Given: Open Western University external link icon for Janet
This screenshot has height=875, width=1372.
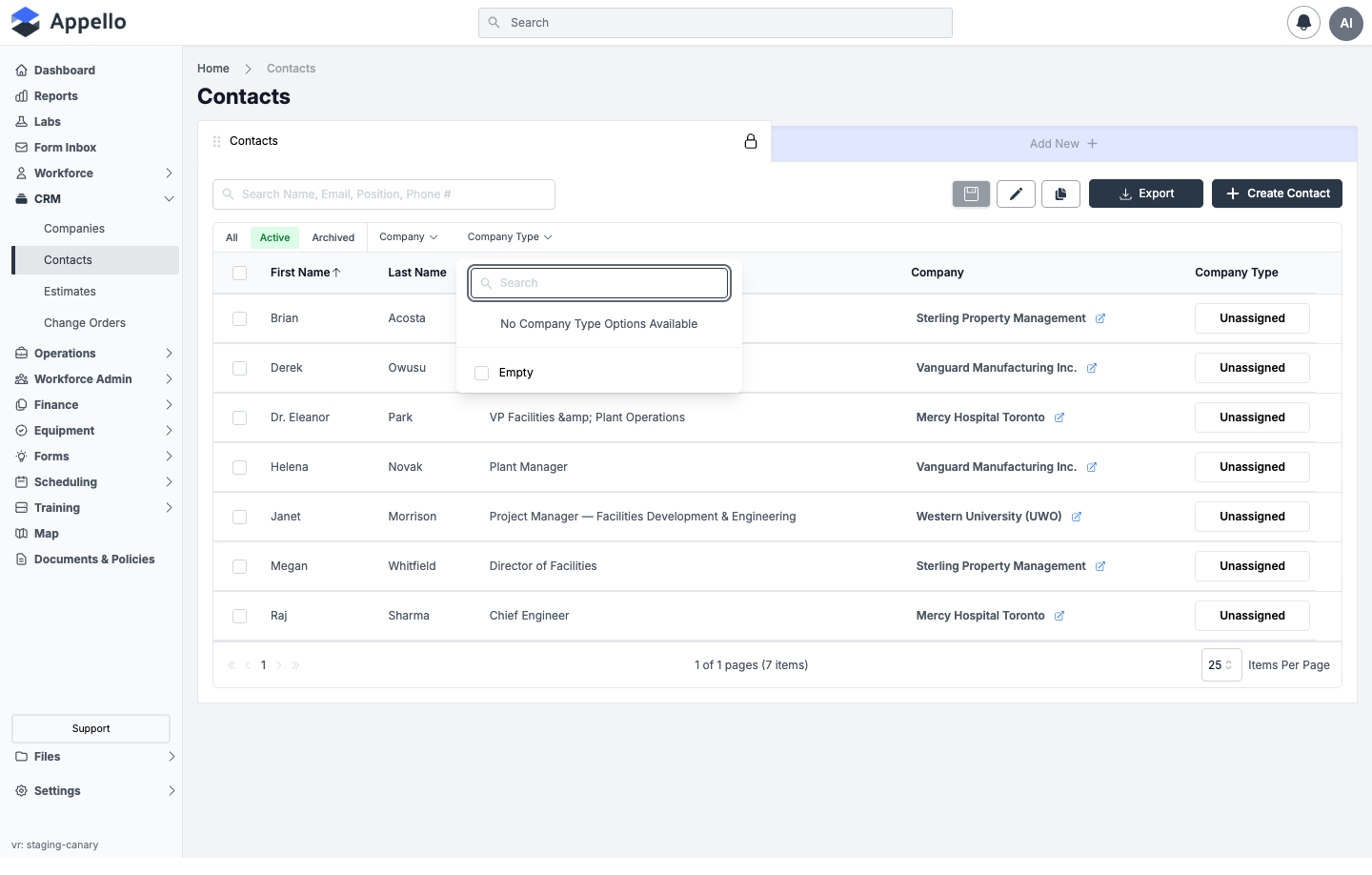Looking at the screenshot, I should [1077, 517].
